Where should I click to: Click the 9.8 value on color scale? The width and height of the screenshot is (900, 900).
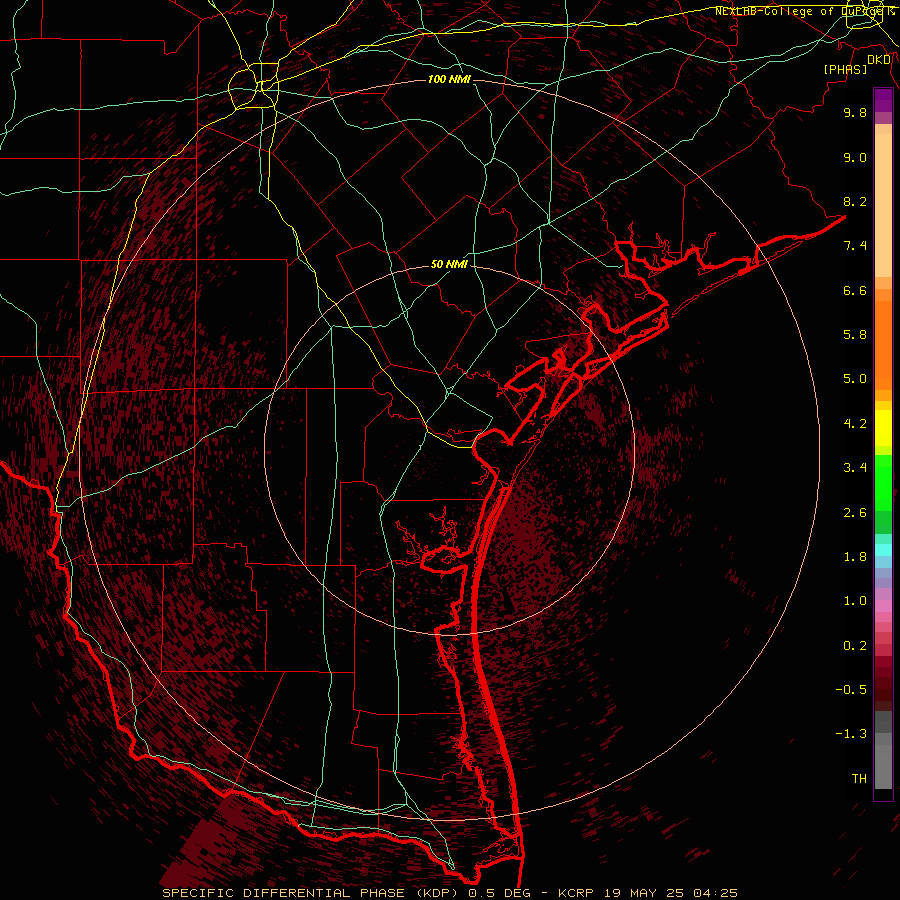[x=855, y=112]
